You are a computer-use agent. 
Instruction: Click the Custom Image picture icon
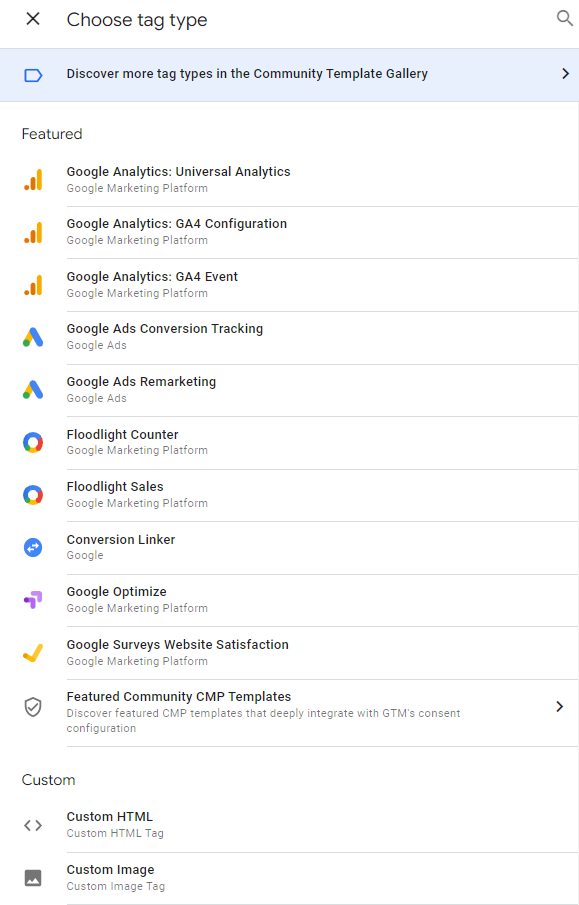33,878
